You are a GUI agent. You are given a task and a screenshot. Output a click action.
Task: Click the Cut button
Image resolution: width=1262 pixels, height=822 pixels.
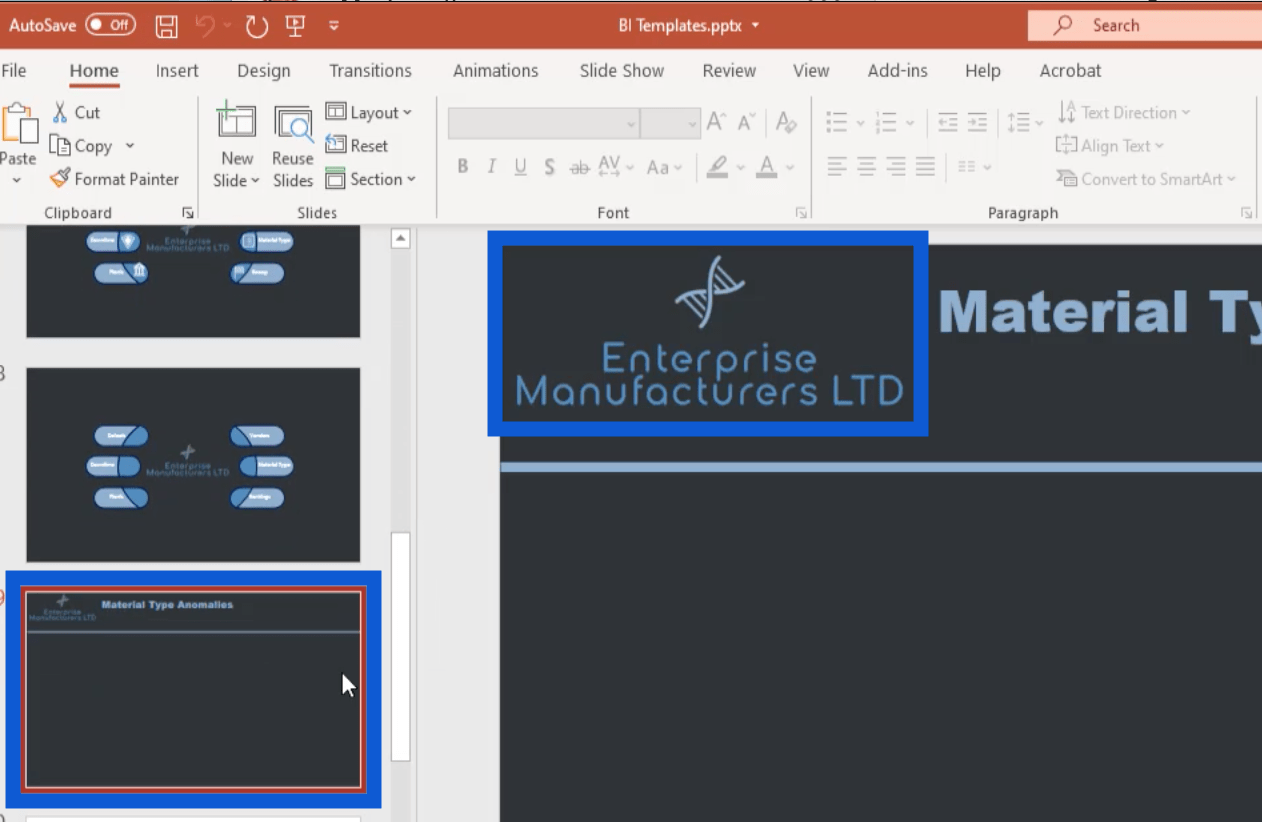pos(77,112)
